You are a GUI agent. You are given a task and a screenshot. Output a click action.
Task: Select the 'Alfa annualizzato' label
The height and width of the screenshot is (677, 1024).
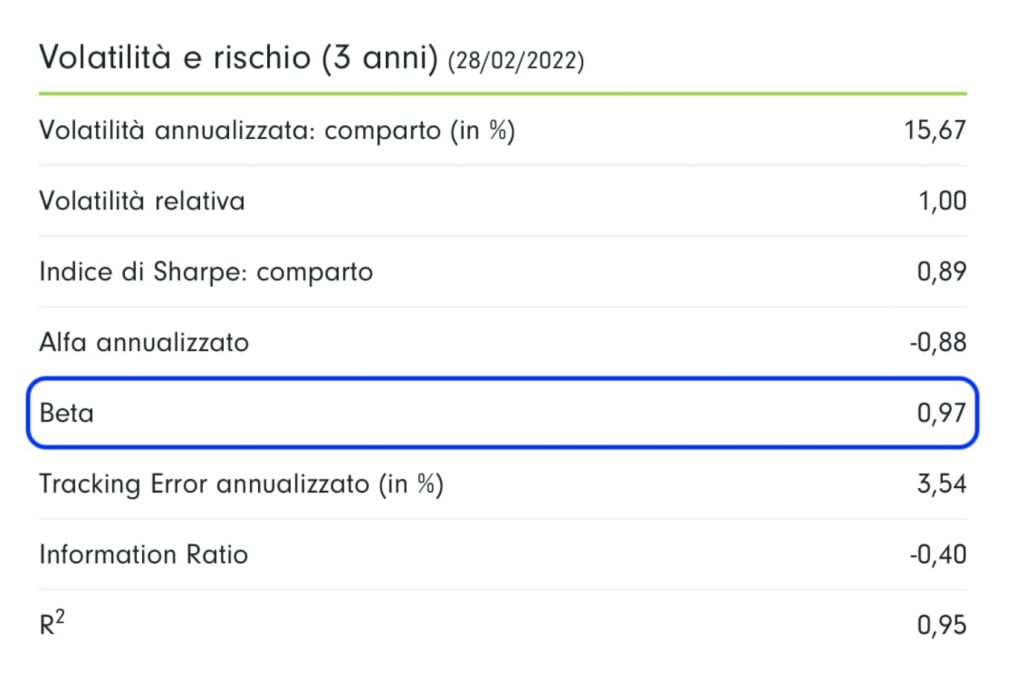pyautogui.click(x=143, y=343)
